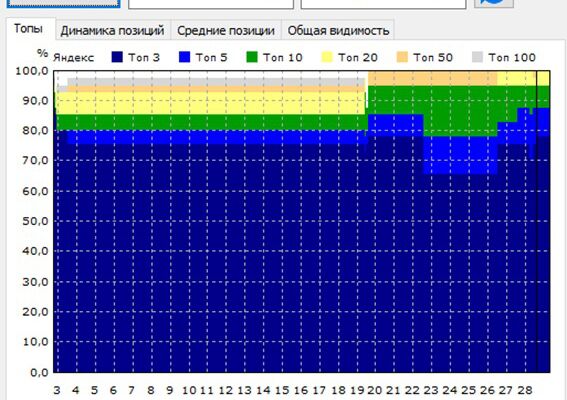
Task: Click the black vertical marker line in chart
Action: coord(537,221)
